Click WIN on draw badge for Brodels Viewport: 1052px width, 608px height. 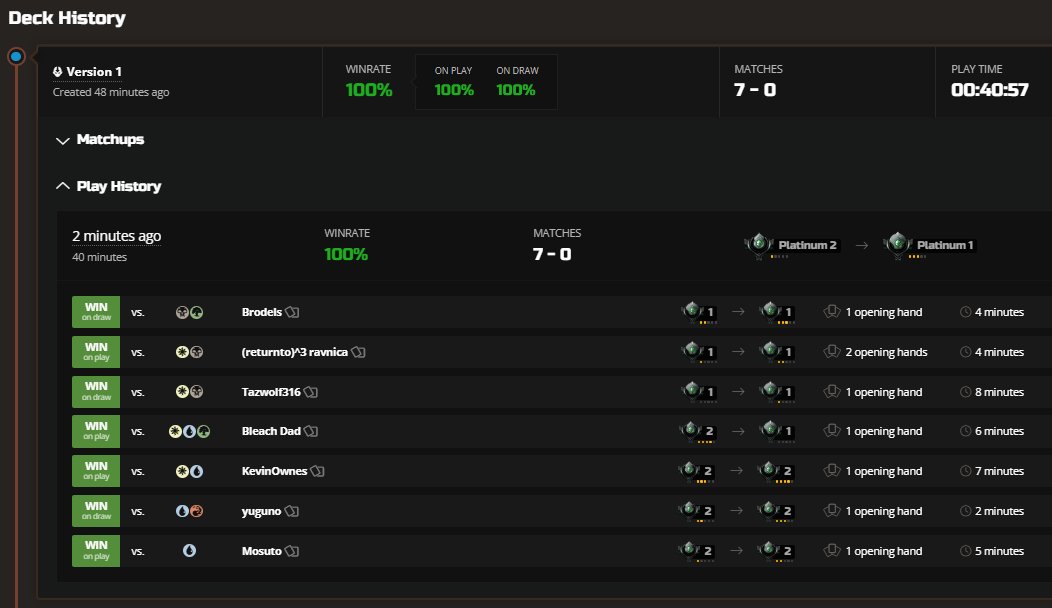pyautogui.click(x=96, y=312)
